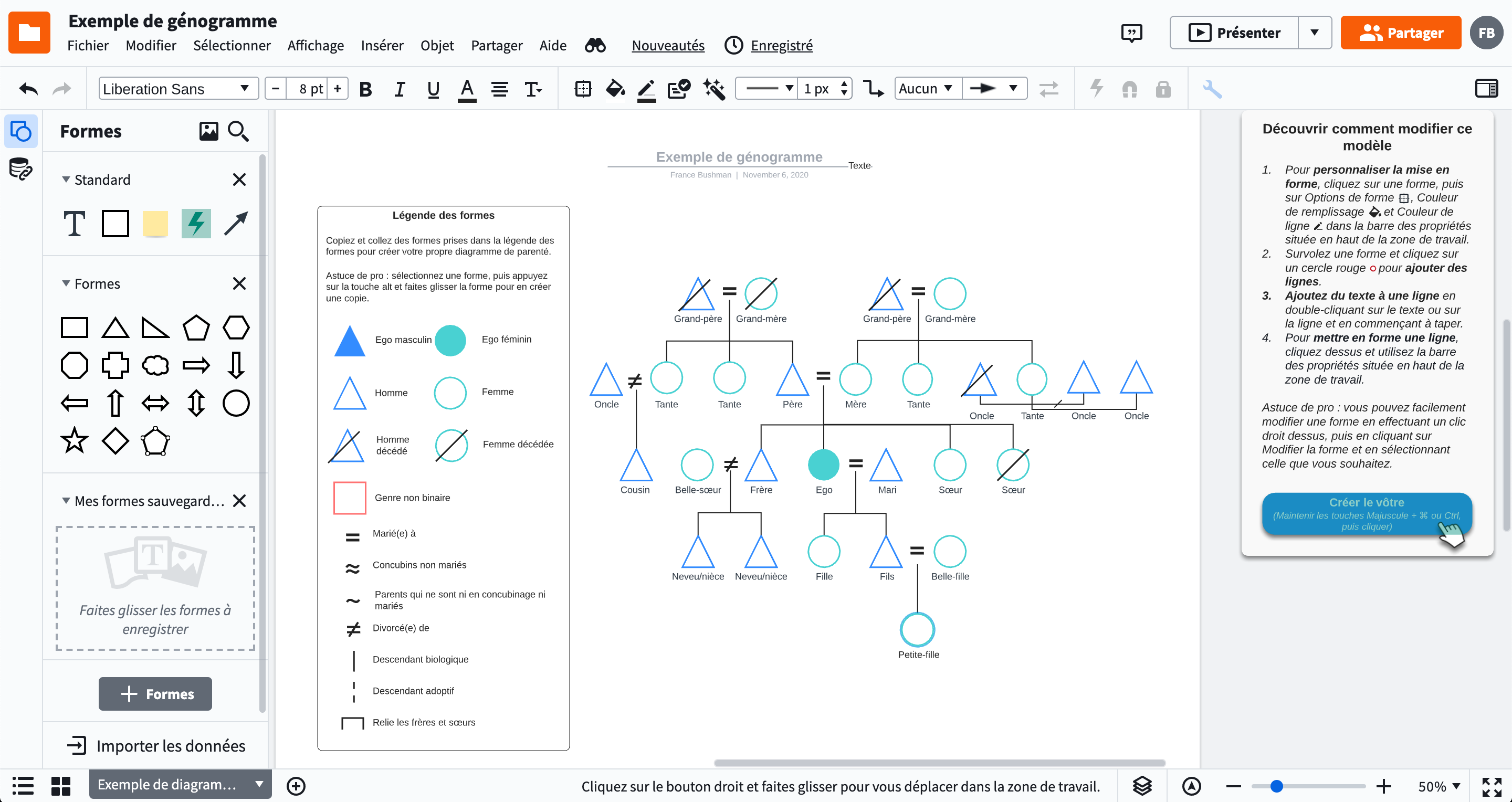
Task: Click the Nouveautés link
Action: coord(667,45)
